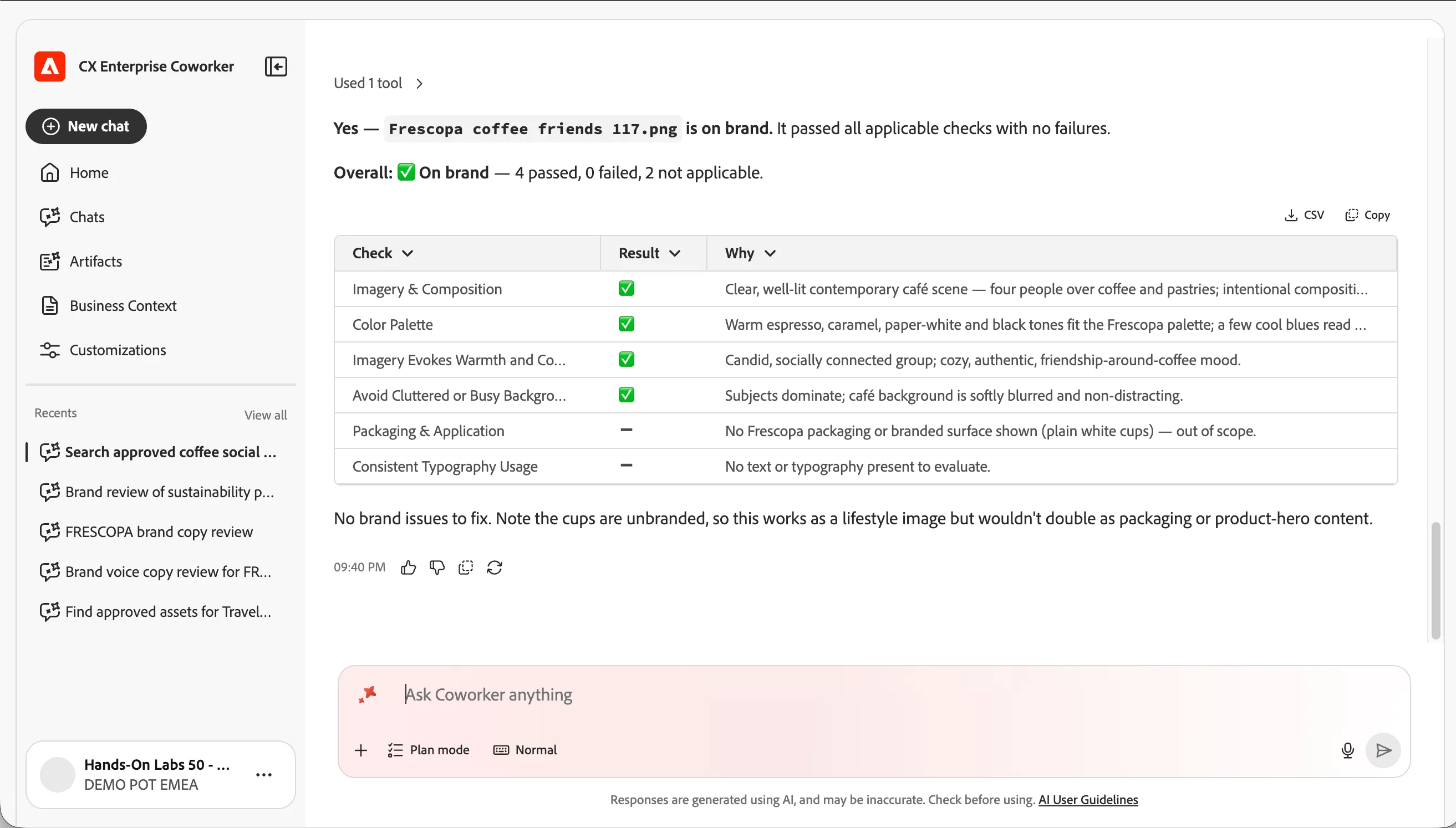
Task: Click the Adobe logo icon
Action: point(49,67)
